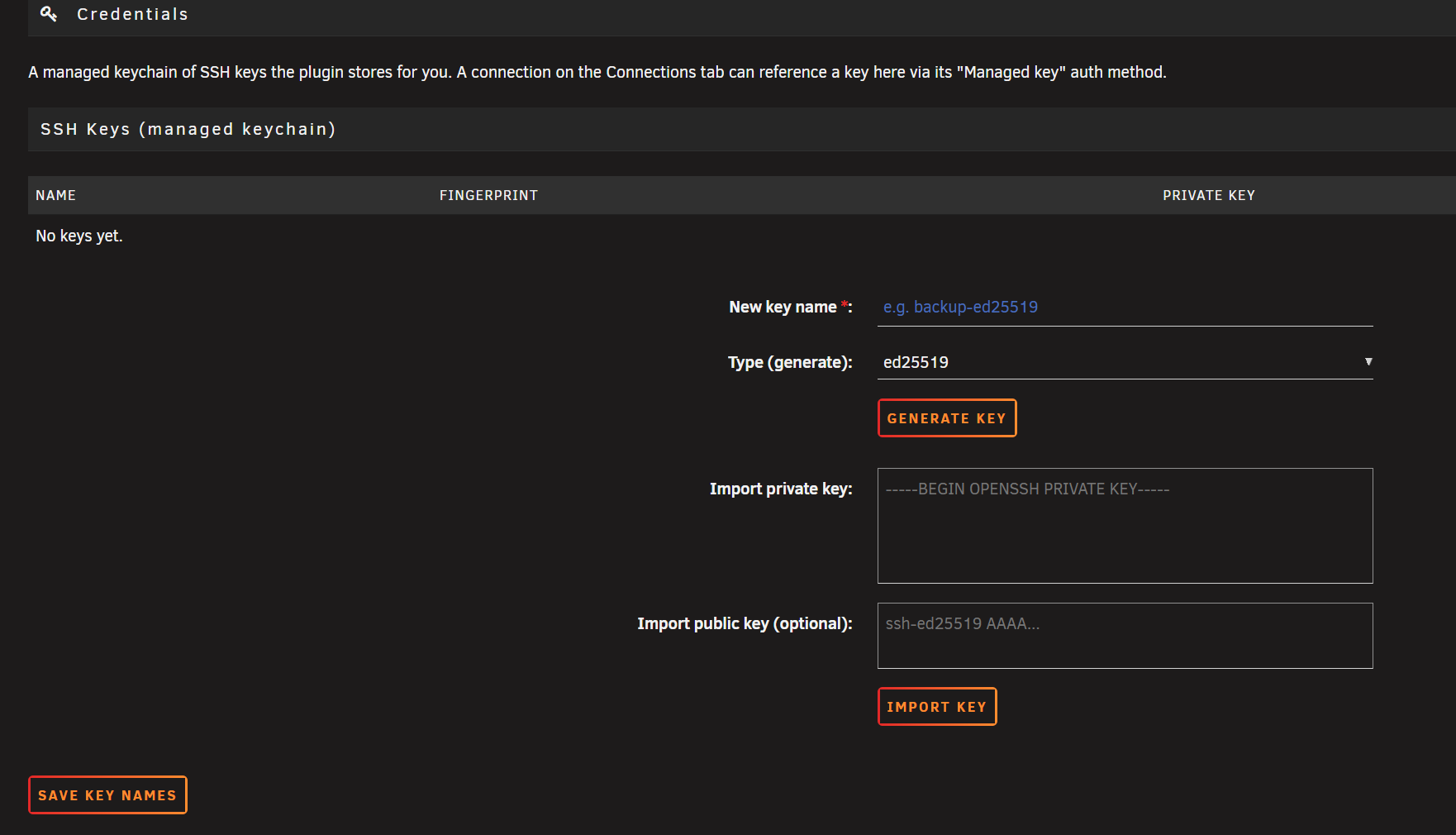The width and height of the screenshot is (1456, 835).
Task: Click the Import Key button
Action: [937, 707]
